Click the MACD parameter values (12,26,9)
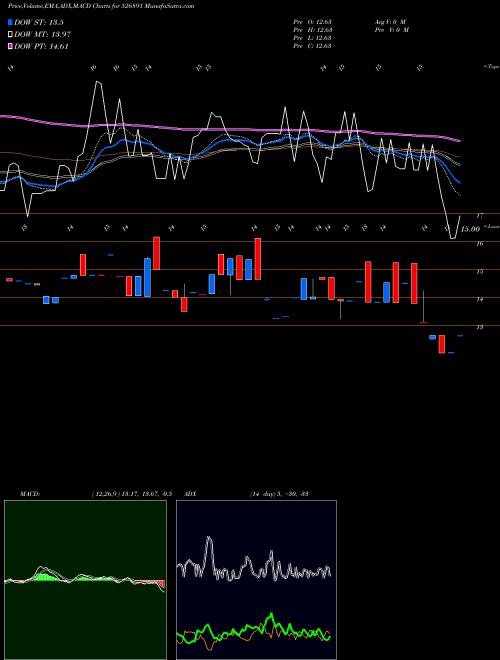This screenshot has height=660, width=500. (131, 494)
